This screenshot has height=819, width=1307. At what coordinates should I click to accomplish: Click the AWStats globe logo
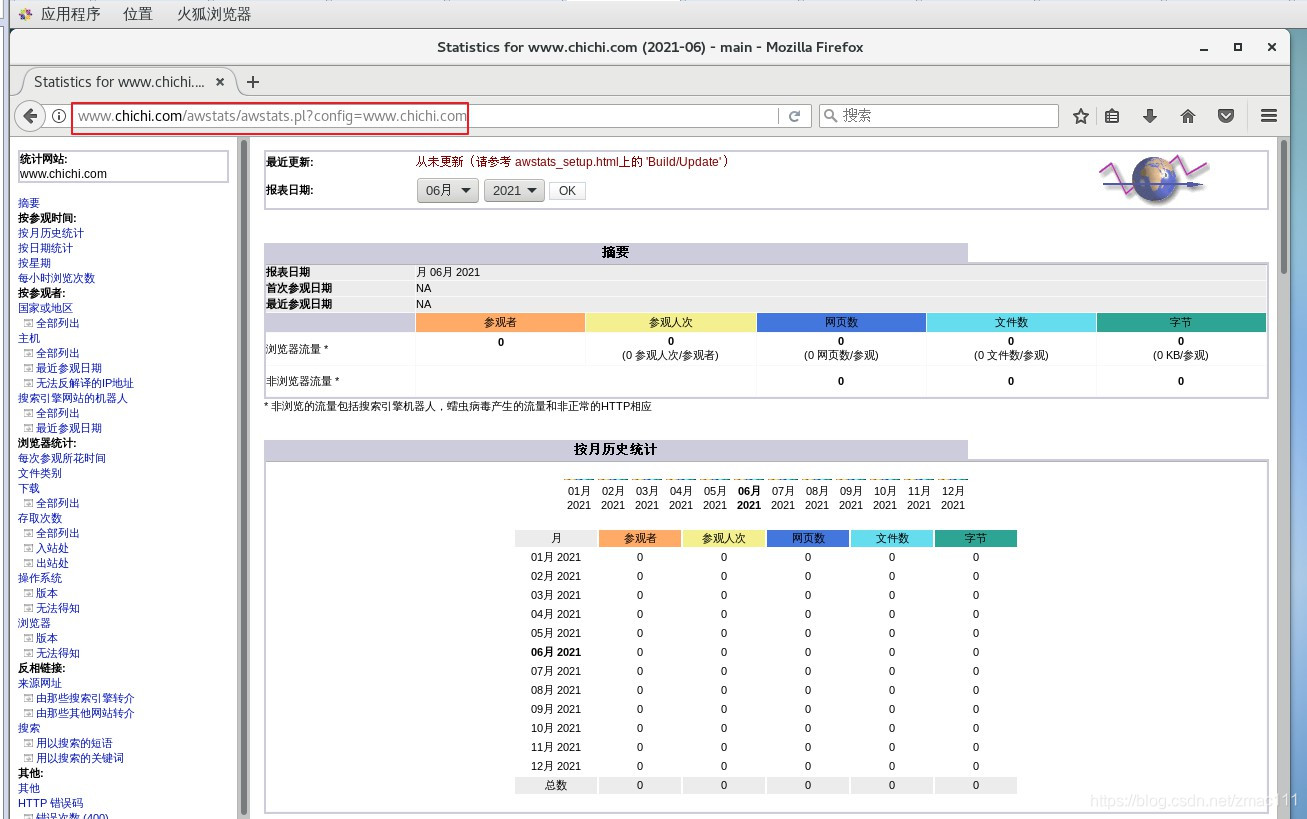click(x=1154, y=179)
